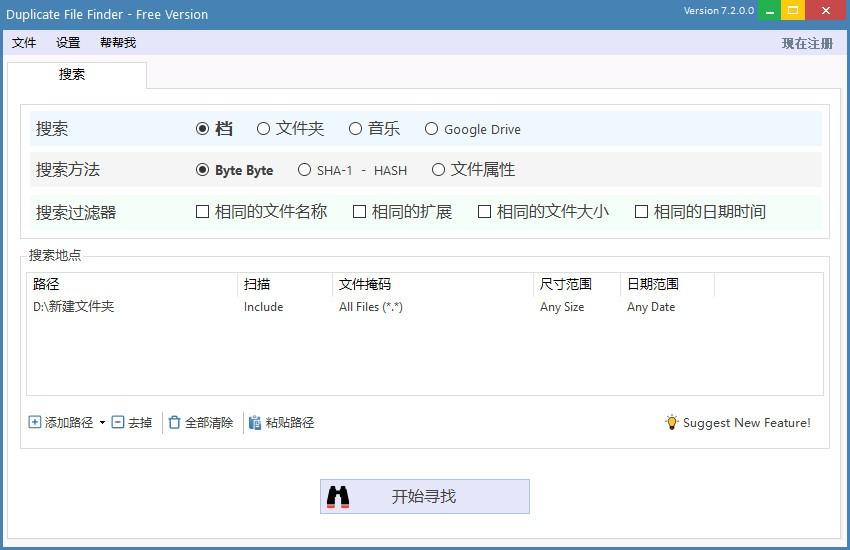
Task: Choose Byte Byte search method
Action: click(202, 170)
